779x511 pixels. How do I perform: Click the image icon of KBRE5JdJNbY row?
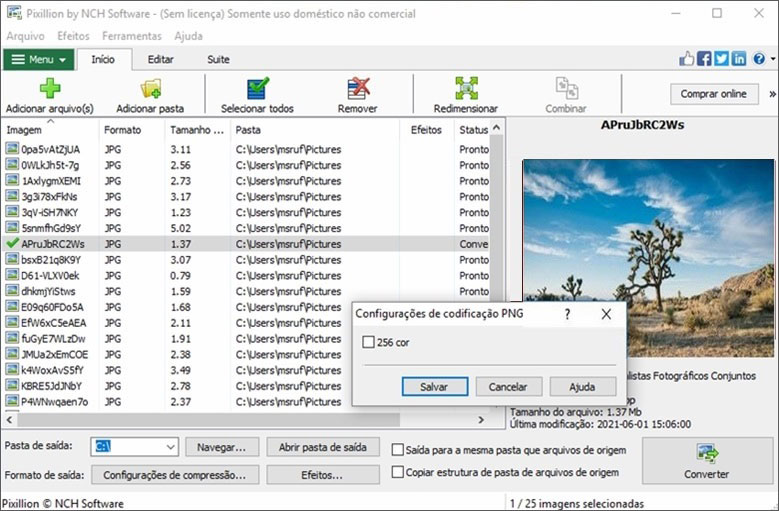(x=12, y=385)
